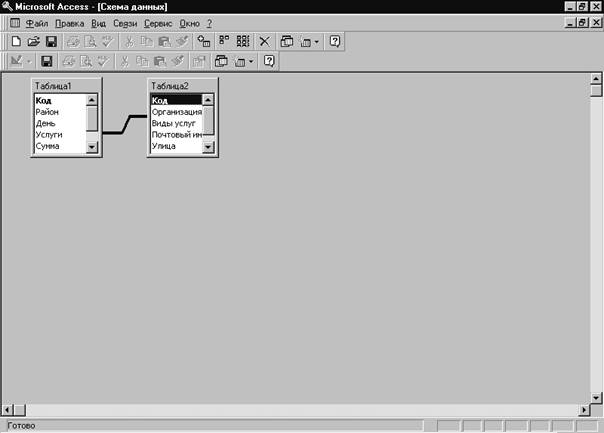Expand New Object dropdown arrow, upper toolbar
This screenshot has width=604, height=433.
(x=317, y=42)
